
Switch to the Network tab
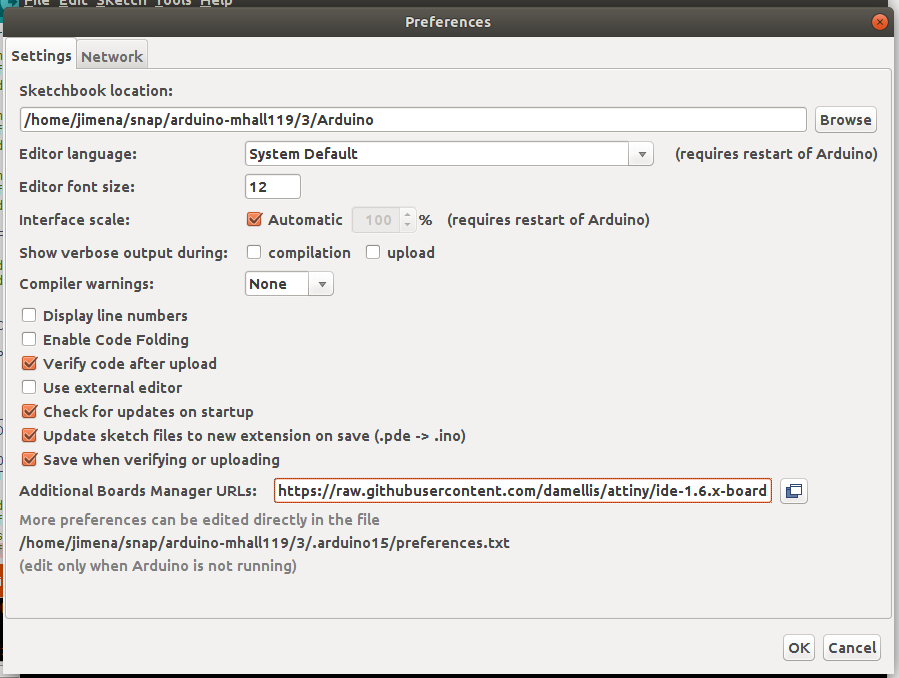pos(112,56)
